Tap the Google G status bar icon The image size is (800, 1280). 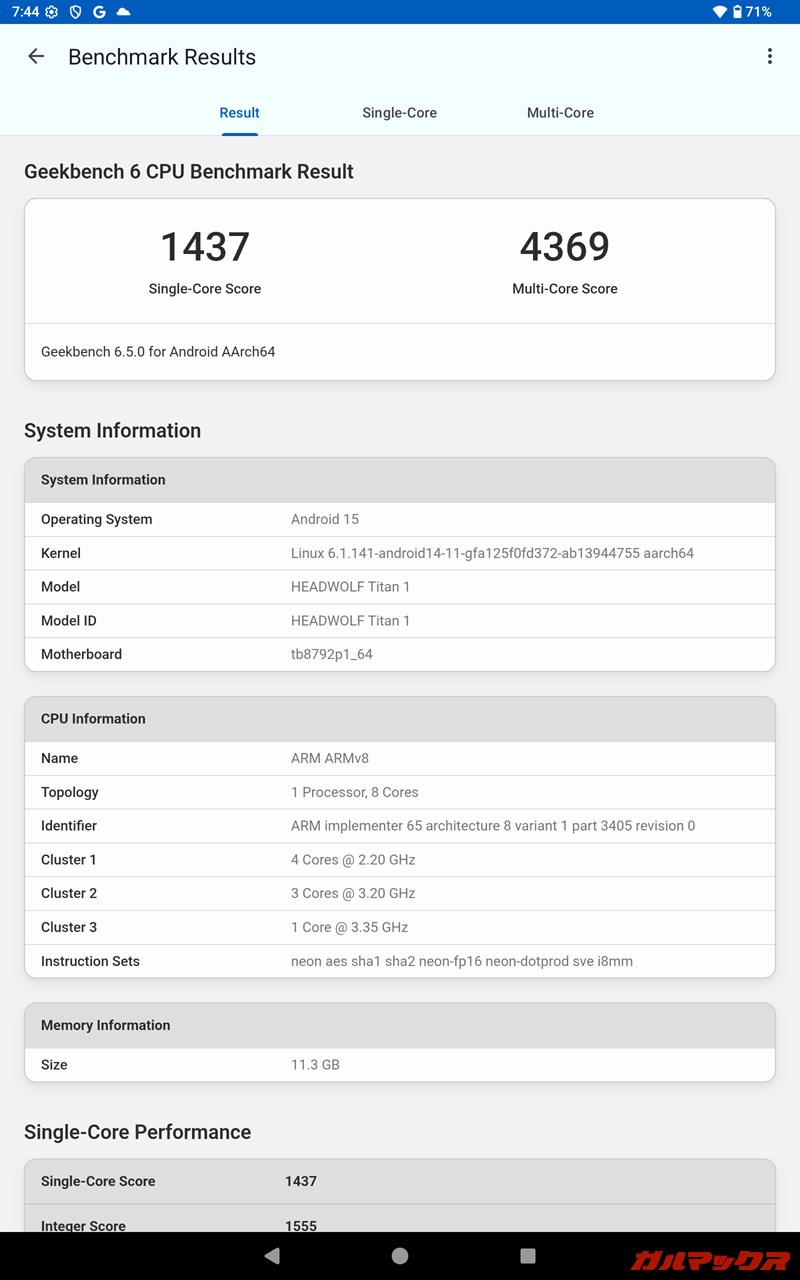[x=99, y=12]
